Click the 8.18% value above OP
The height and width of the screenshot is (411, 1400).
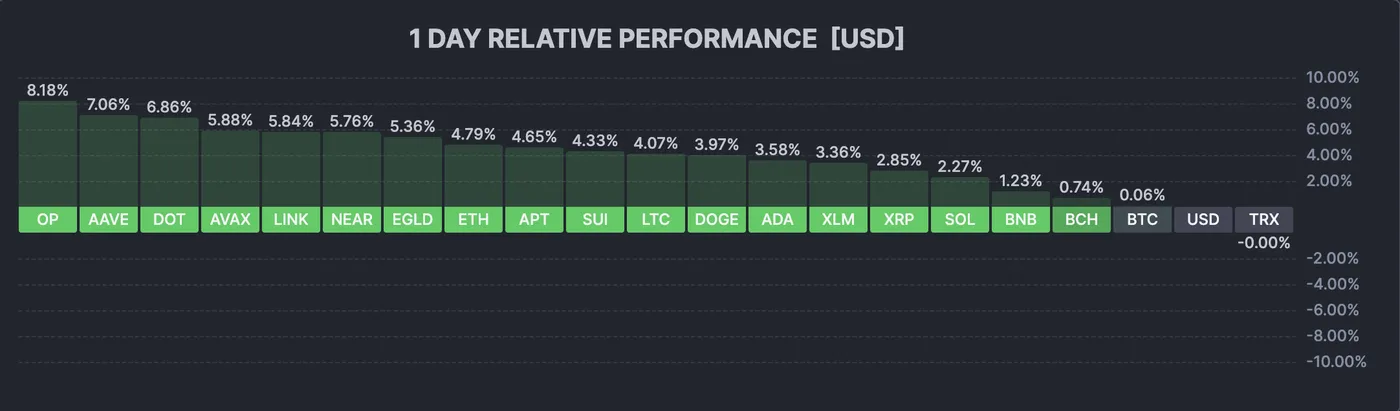pyautogui.click(x=47, y=90)
